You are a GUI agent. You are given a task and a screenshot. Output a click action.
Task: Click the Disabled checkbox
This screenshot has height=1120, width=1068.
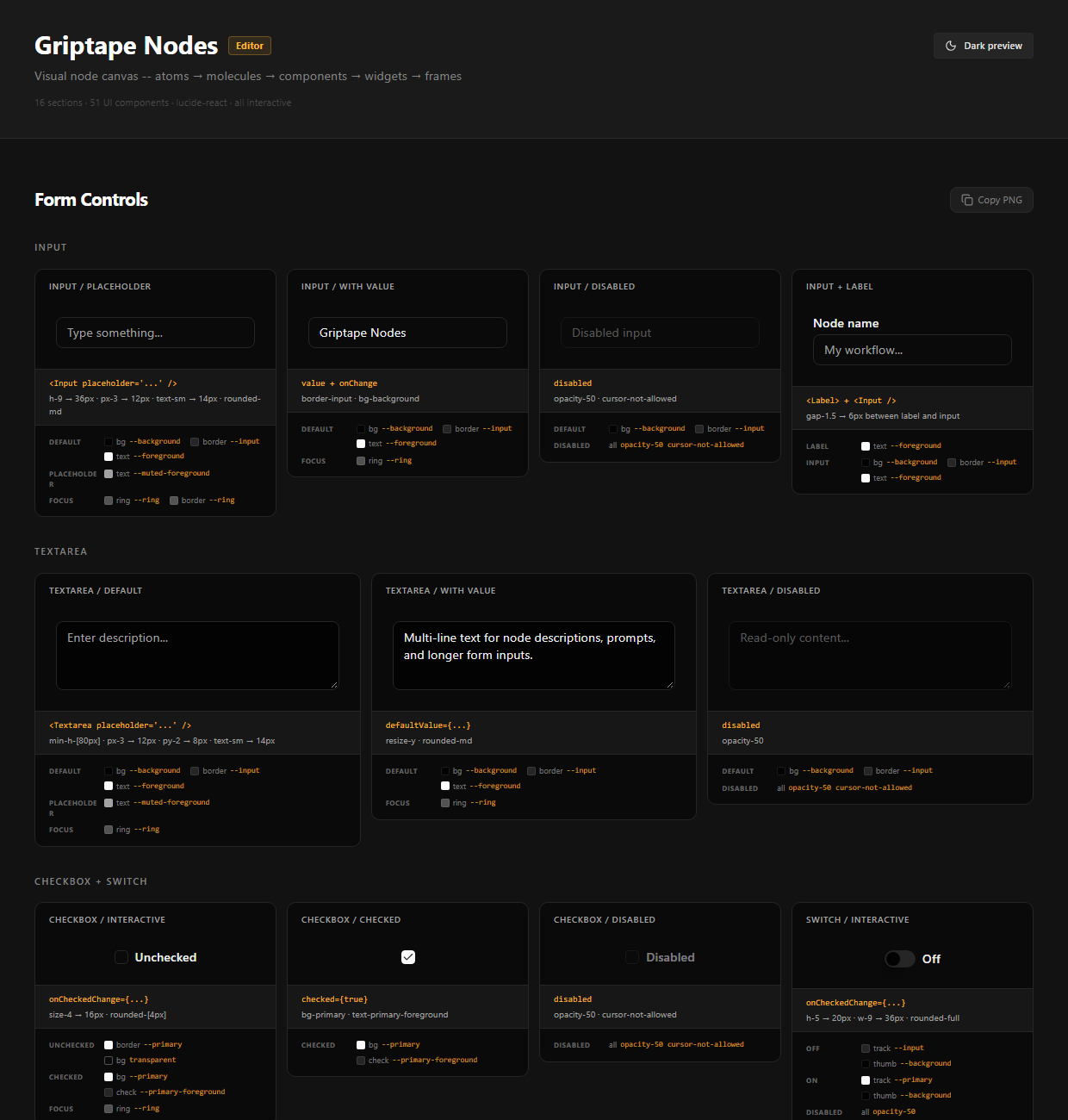(x=632, y=957)
